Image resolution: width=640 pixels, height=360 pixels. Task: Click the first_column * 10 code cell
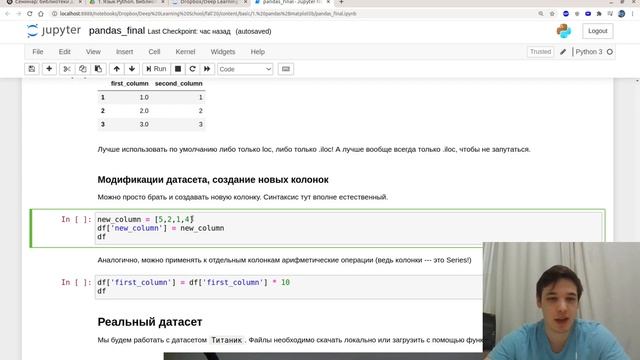coord(289,287)
